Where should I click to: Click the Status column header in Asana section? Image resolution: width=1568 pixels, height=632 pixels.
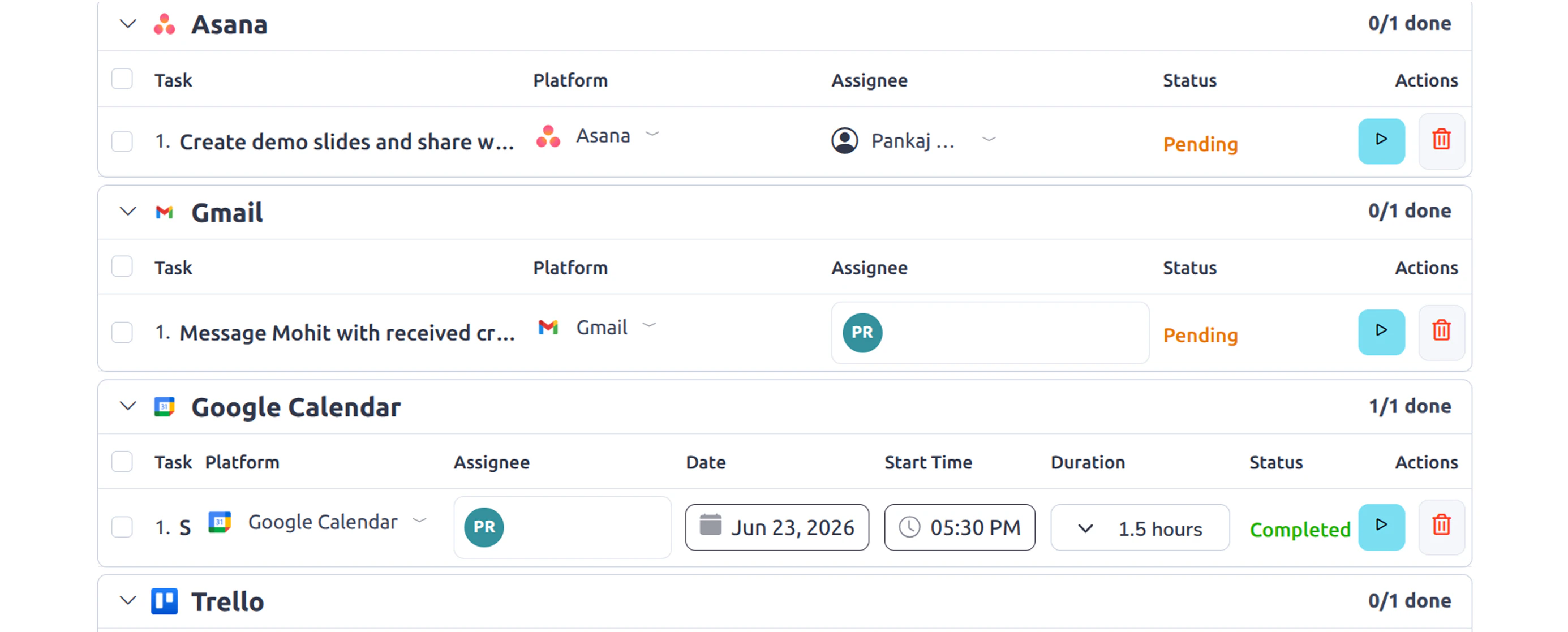[1189, 80]
